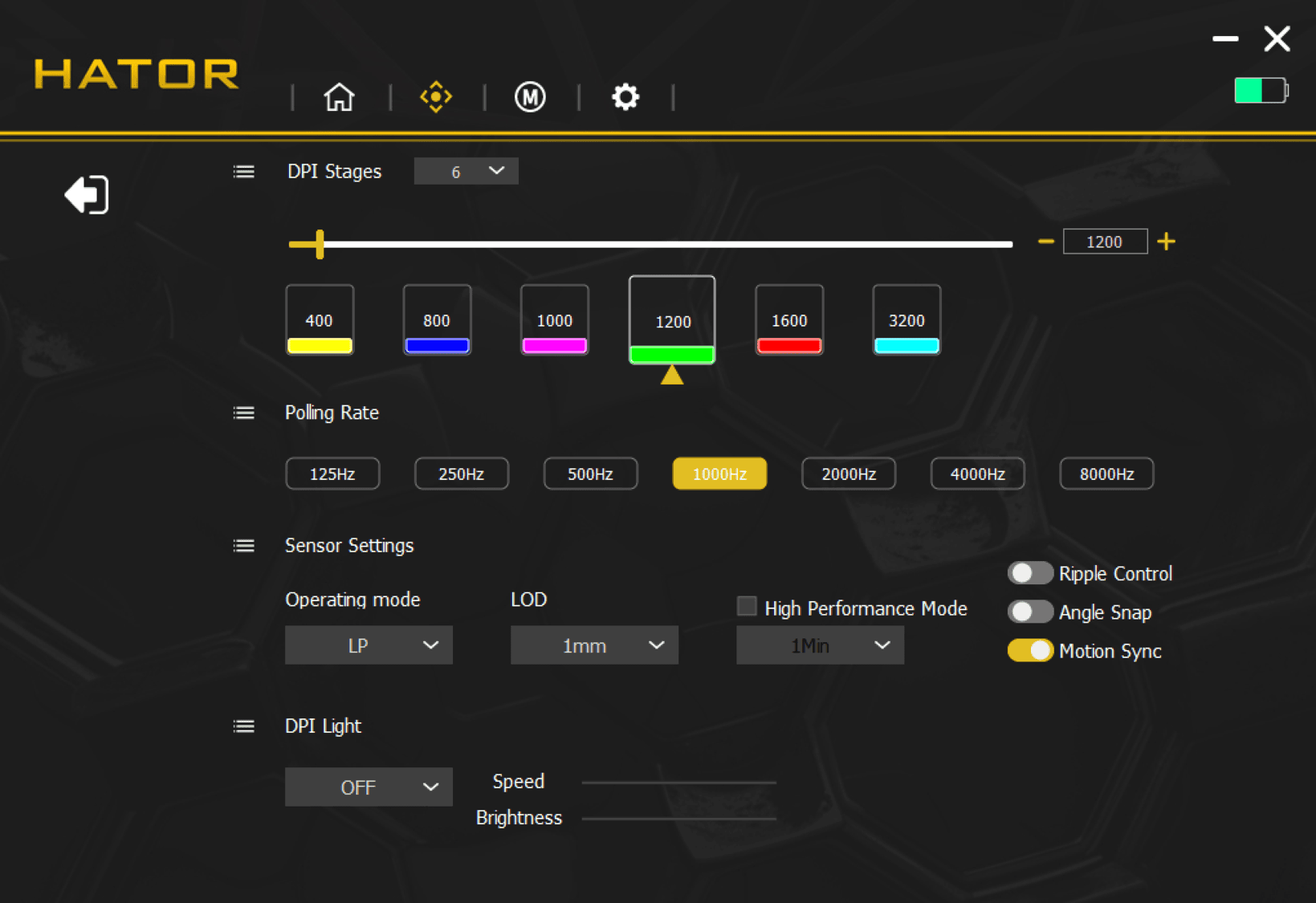
Task: Check the High Performance Mode checkbox
Action: click(x=747, y=607)
